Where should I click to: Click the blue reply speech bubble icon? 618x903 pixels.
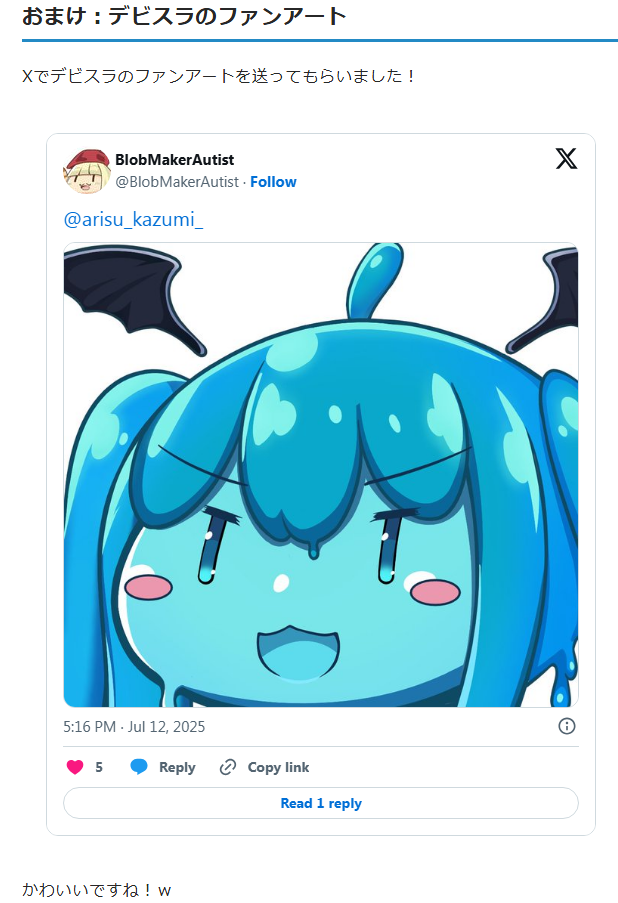click(139, 767)
